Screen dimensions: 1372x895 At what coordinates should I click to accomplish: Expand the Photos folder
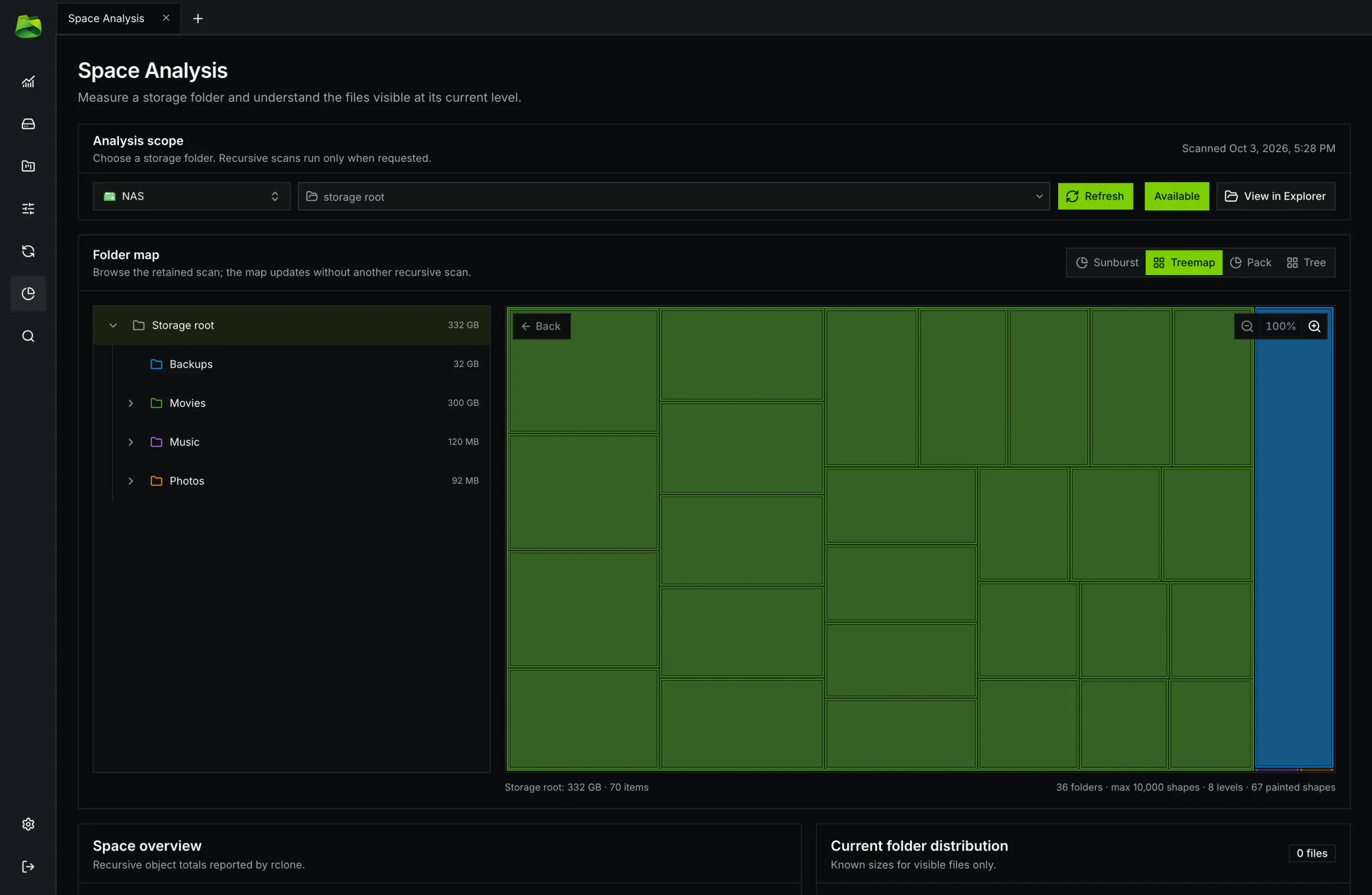[131, 480]
